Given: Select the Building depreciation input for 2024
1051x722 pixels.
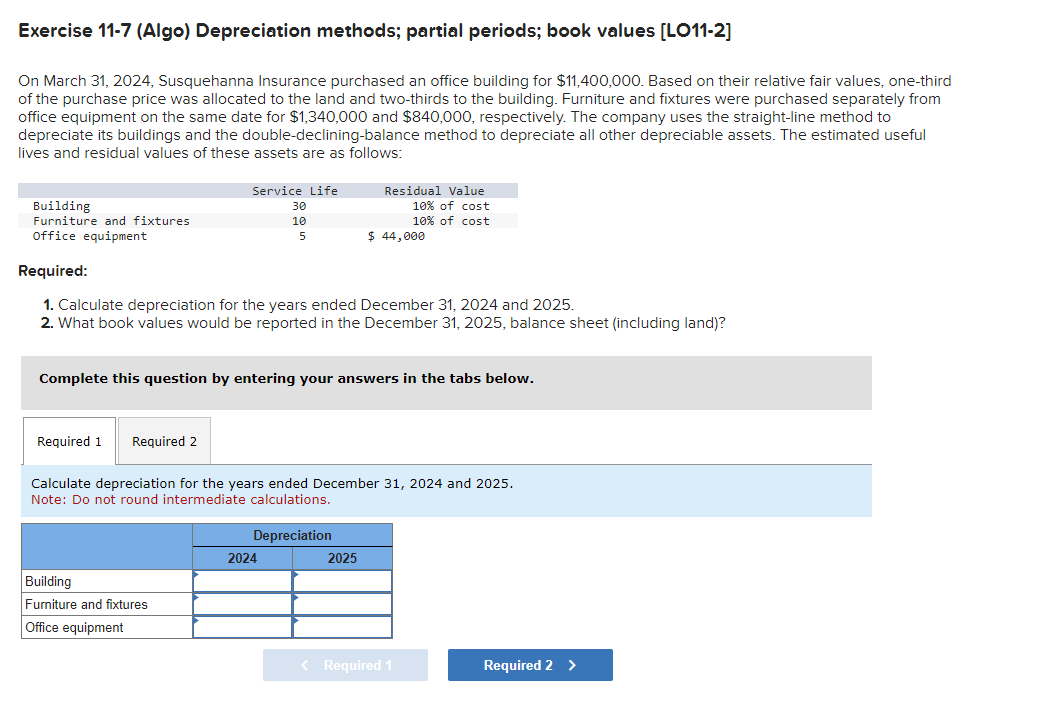Looking at the screenshot, I should (x=243, y=580).
